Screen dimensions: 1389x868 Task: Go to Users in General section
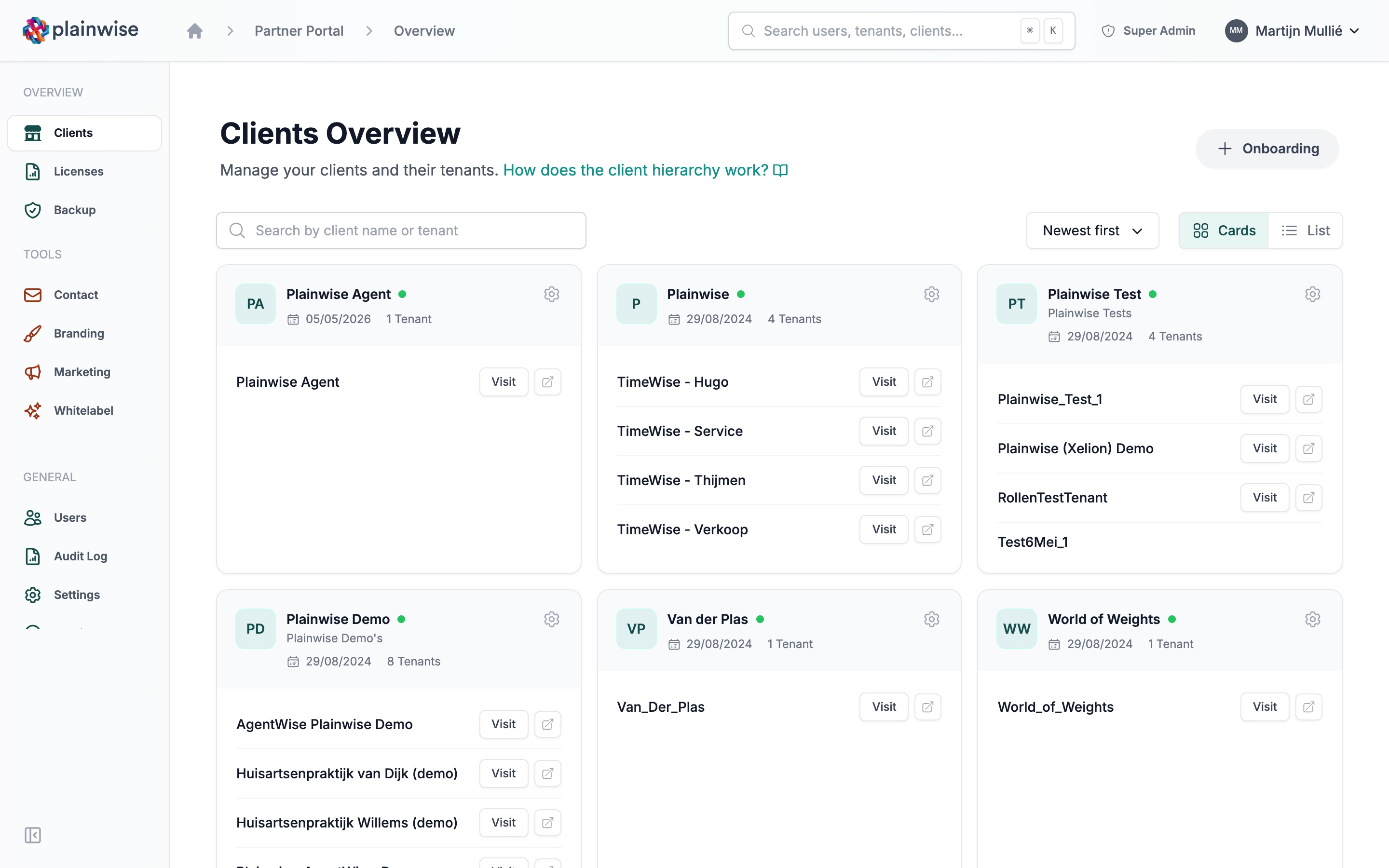(x=84, y=517)
